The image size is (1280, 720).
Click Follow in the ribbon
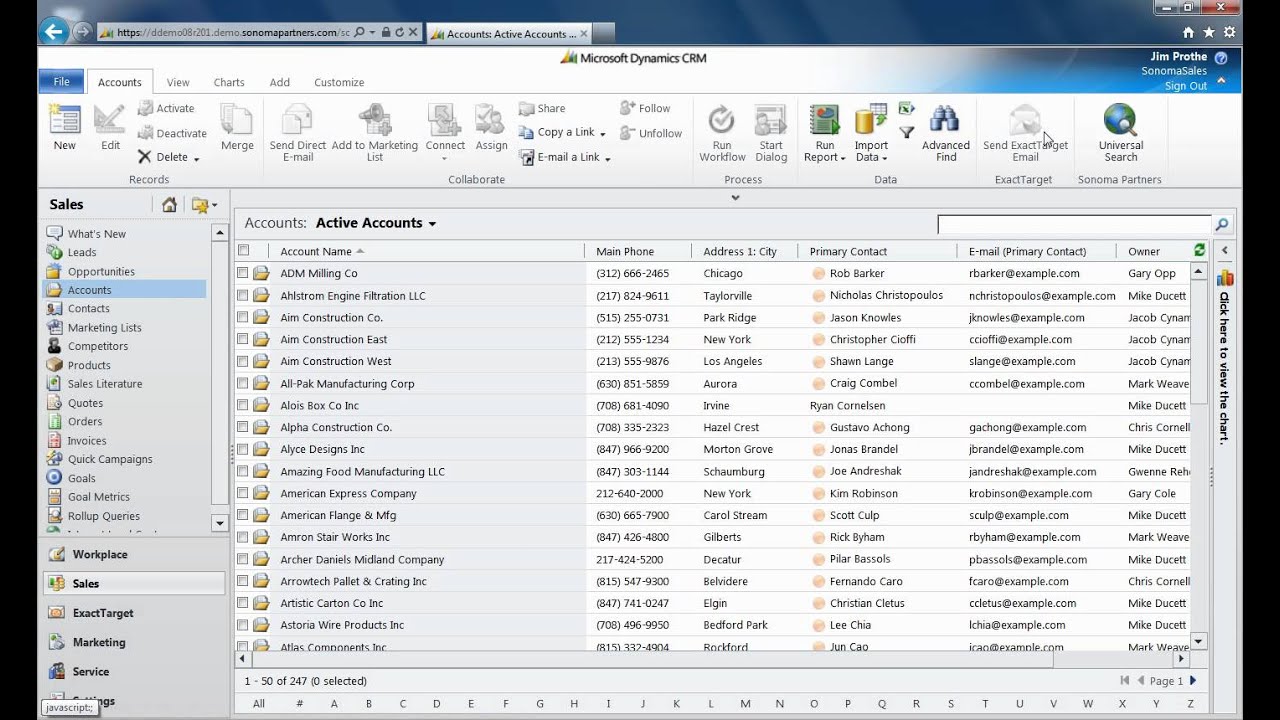pyautogui.click(x=645, y=108)
